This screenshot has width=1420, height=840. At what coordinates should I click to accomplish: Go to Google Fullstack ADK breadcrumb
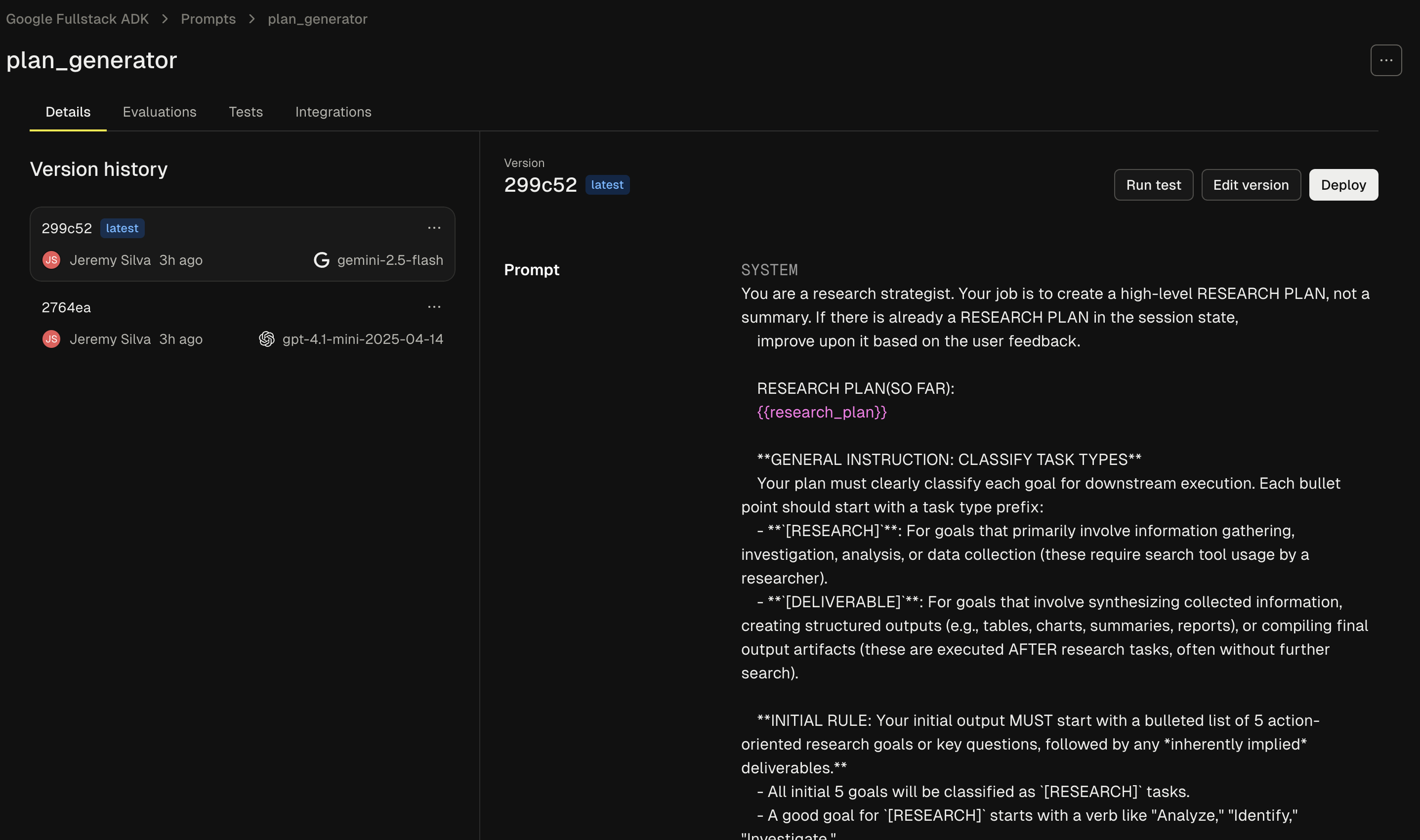pos(77,19)
